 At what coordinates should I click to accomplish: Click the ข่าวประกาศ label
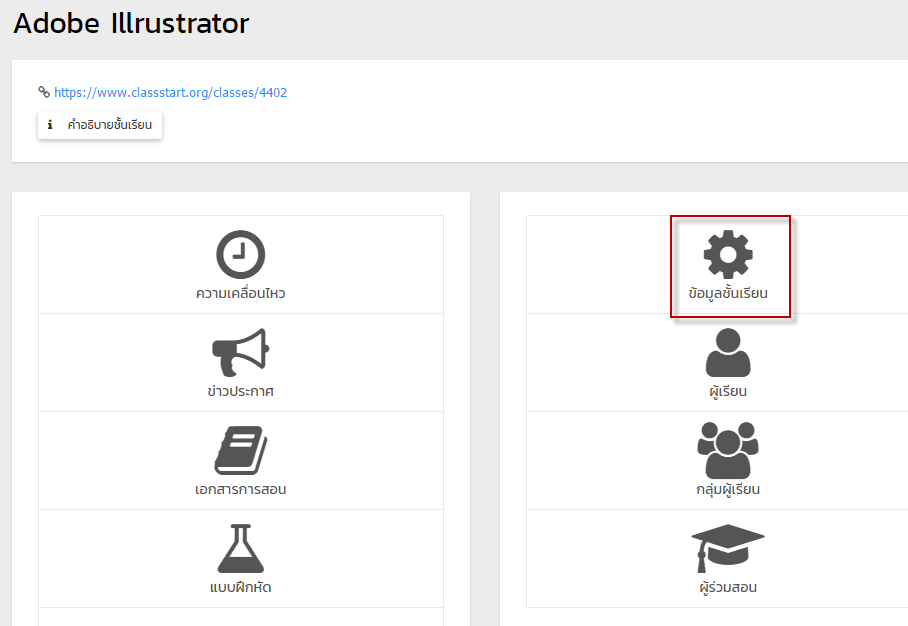(x=240, y=391)
